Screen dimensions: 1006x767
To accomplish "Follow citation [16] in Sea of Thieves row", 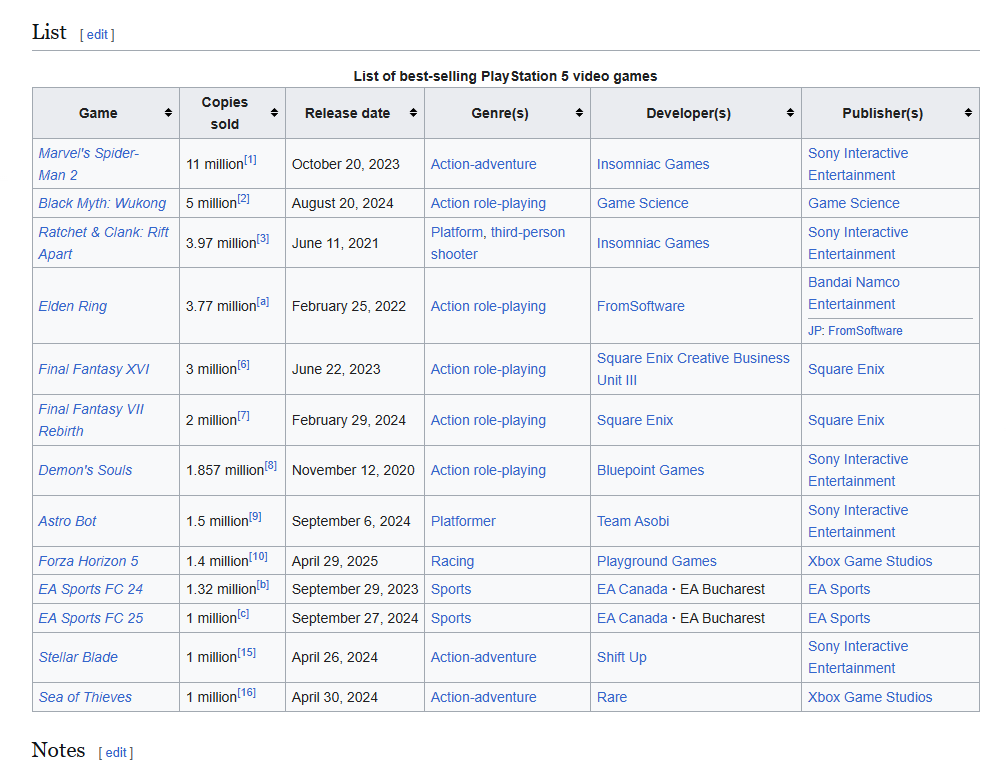I will (246, 693).
